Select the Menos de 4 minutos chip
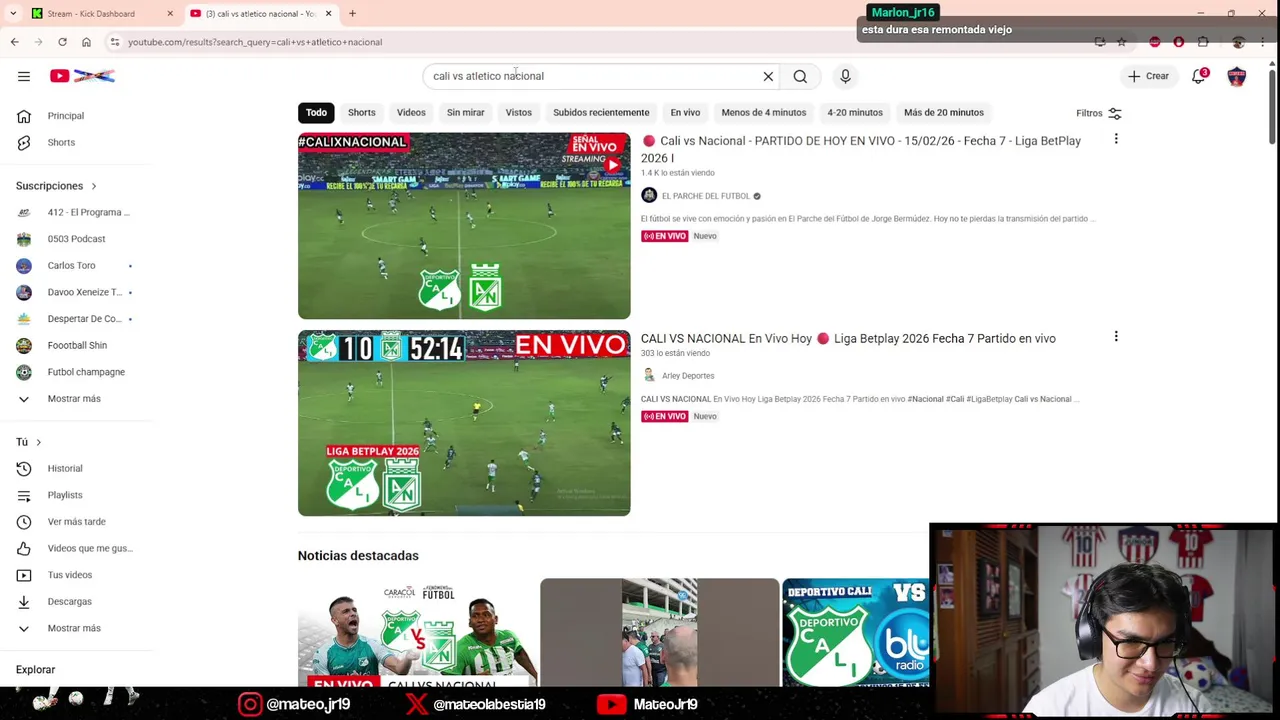Screen dimensions: 1280x720 pos(764,112)
